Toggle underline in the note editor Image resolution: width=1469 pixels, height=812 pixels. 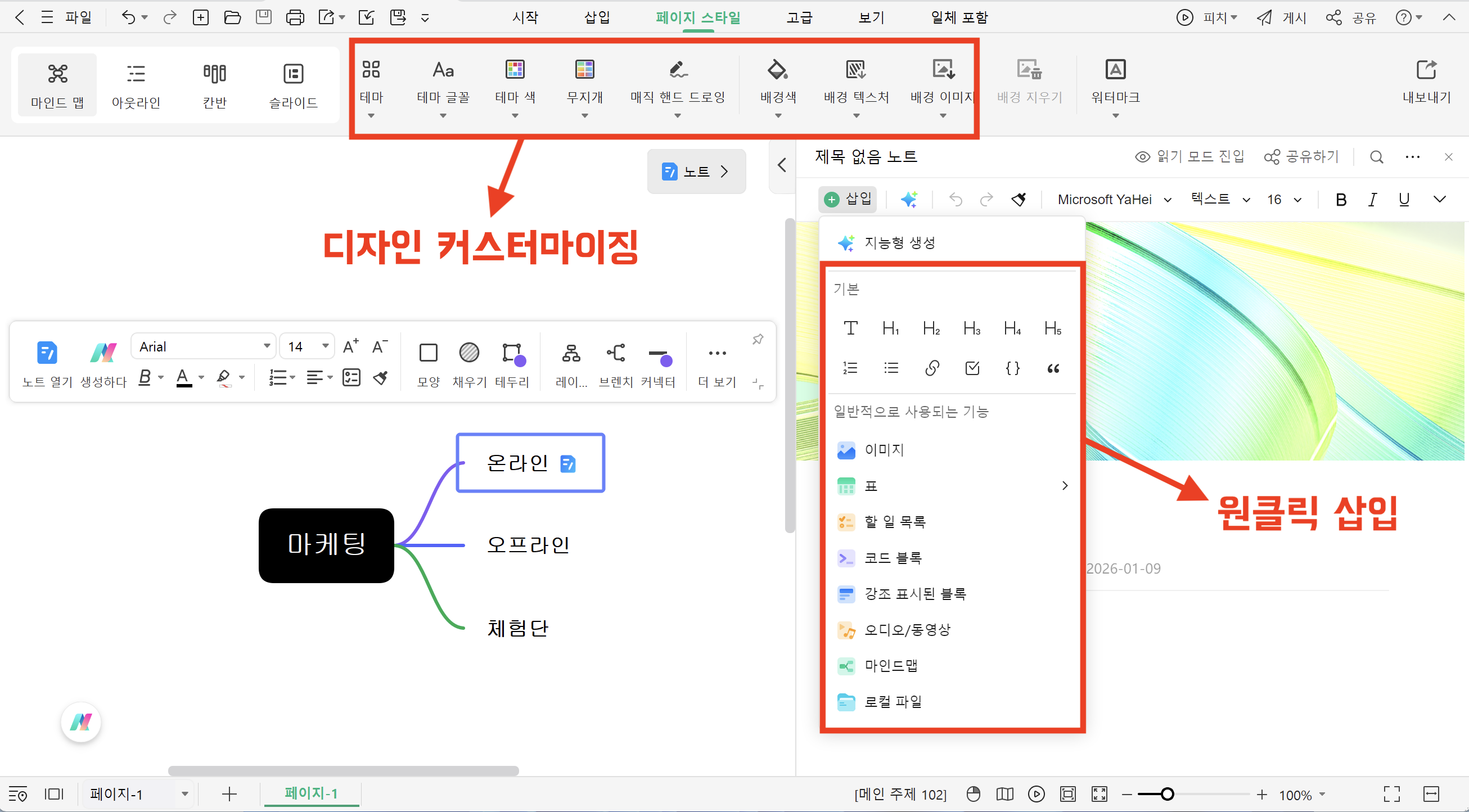(x=1403, y=200)
